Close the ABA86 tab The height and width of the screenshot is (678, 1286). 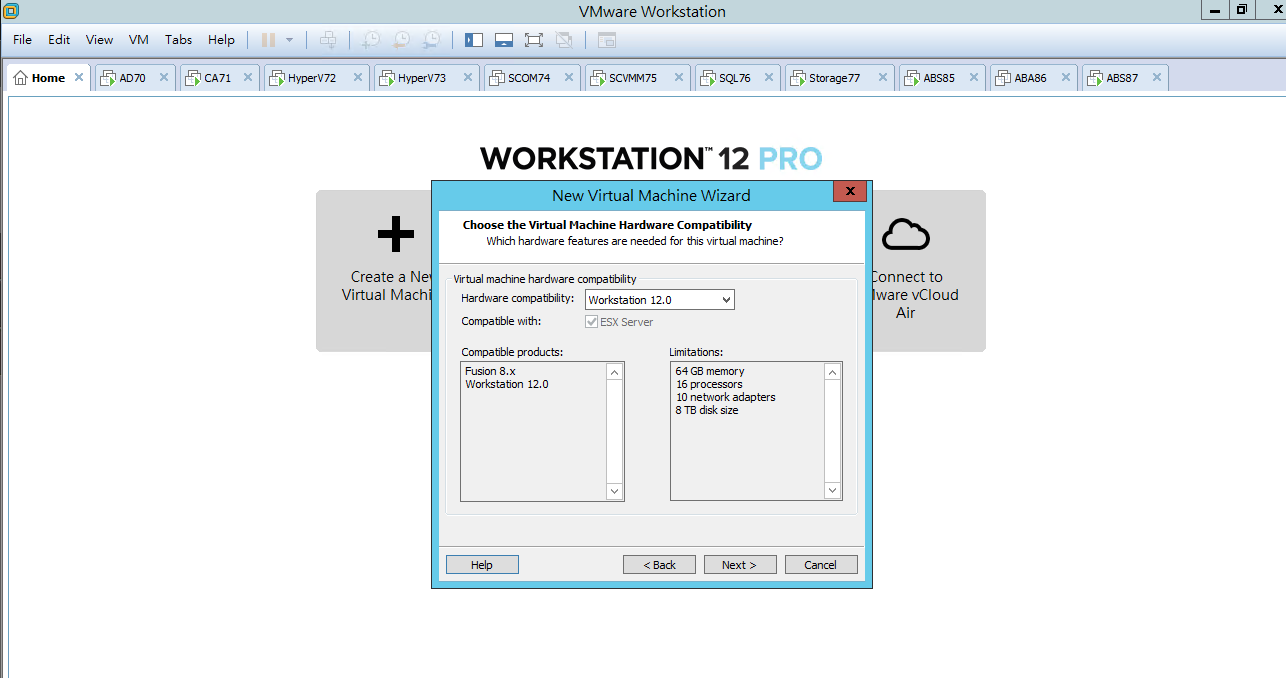tap(1066, 77)
